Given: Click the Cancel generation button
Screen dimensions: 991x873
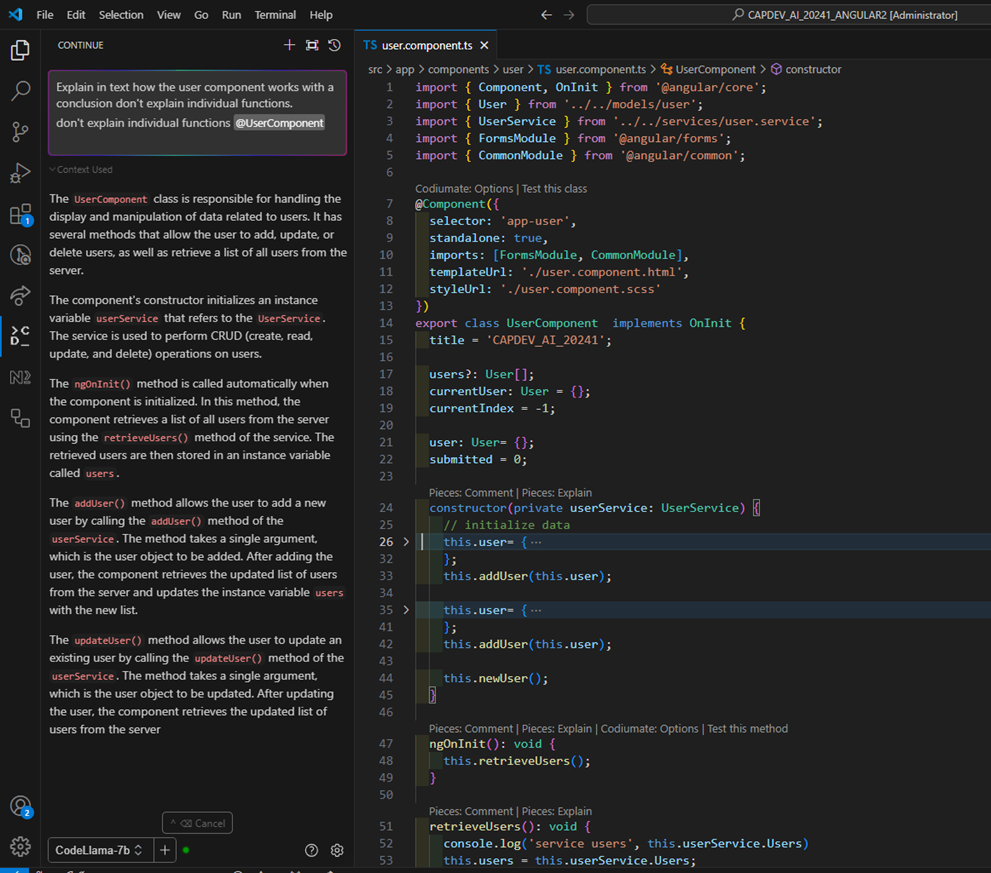Looking at the screenshot, I should pos(198,823).
